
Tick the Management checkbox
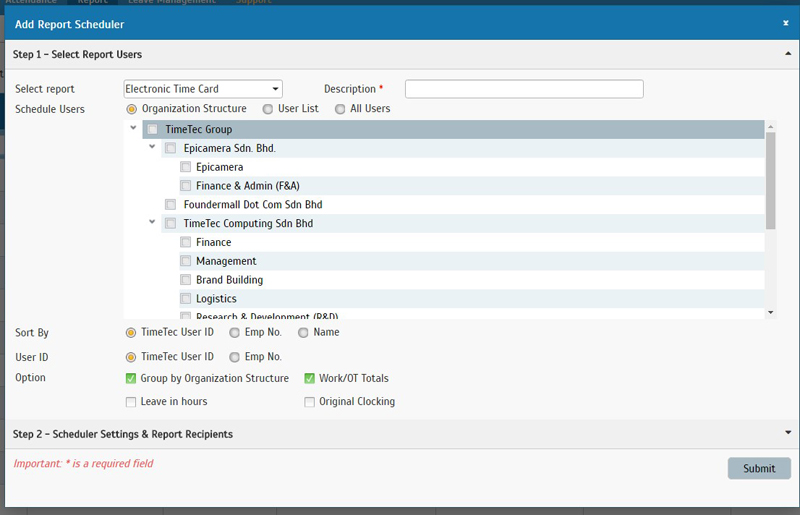point(186,261)
